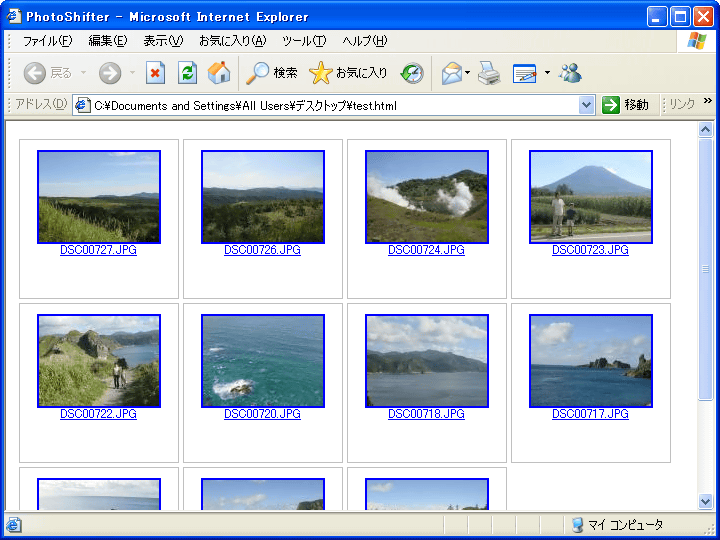
Task: Click the DSC00726 green valley thumbnail
Action: pos(263,197)
